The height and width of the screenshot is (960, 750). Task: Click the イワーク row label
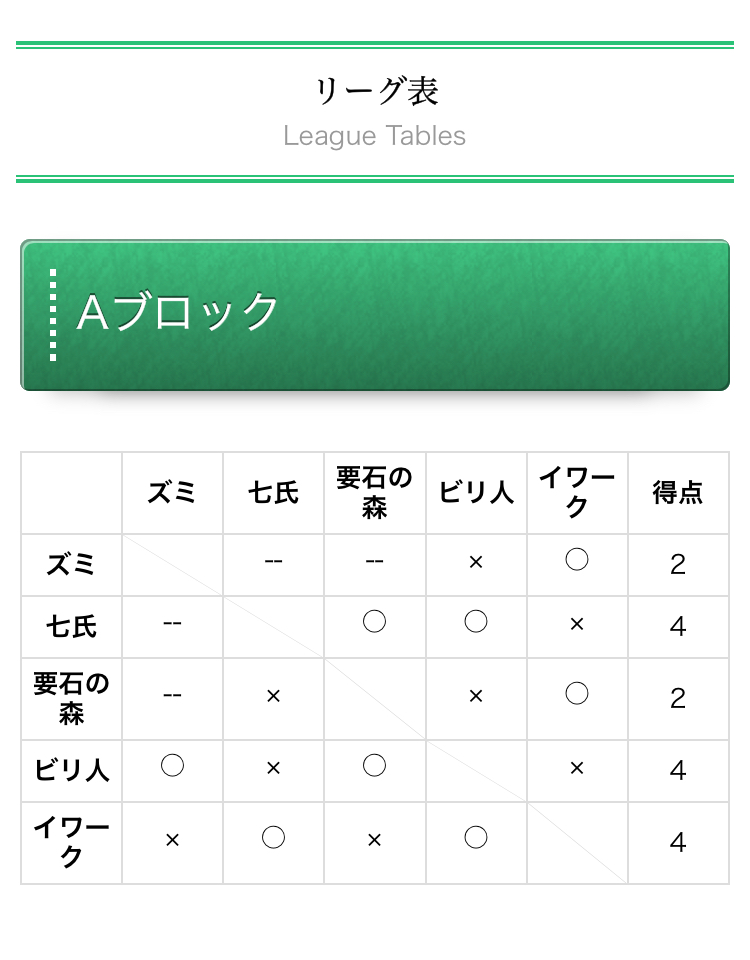click(72, 842)
